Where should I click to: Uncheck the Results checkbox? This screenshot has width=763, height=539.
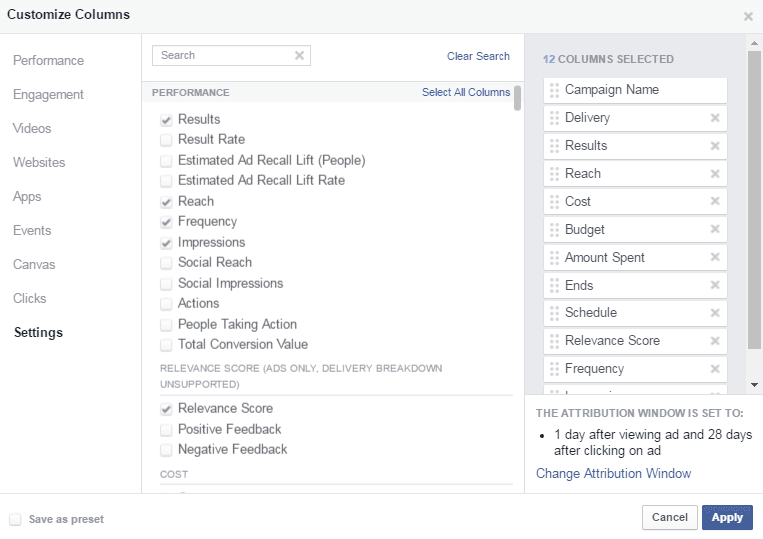click(x=166, y=120)
